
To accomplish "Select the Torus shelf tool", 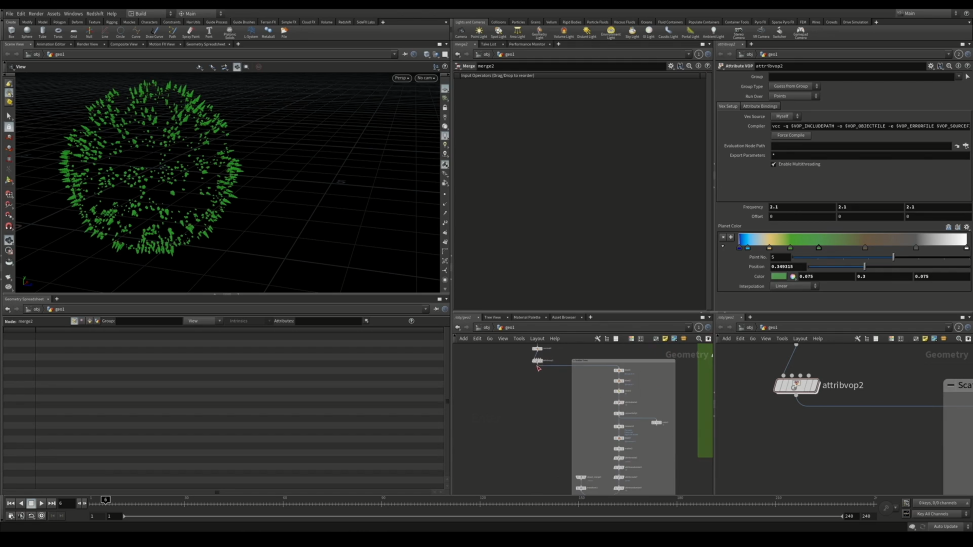I will click(x=58, y=32).
